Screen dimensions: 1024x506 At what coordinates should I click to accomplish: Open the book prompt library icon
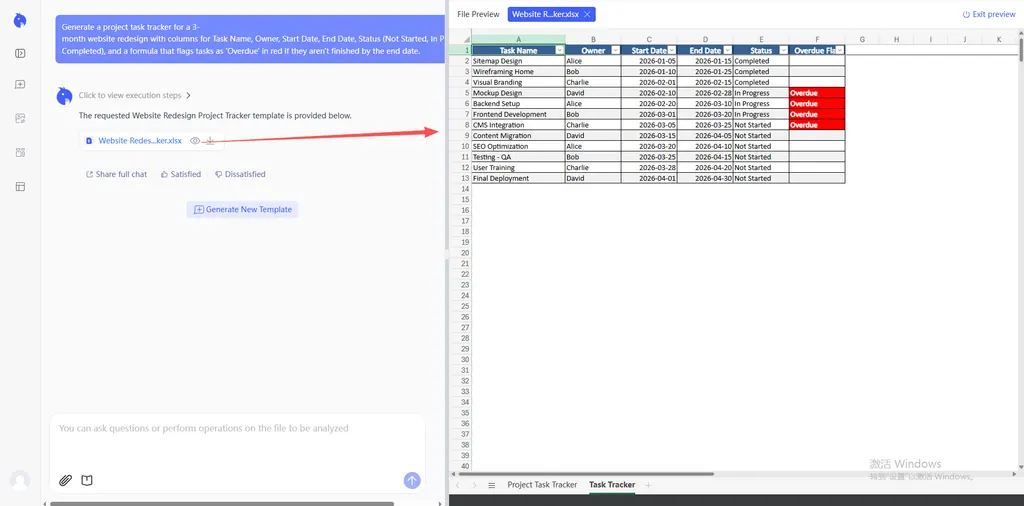87,481
